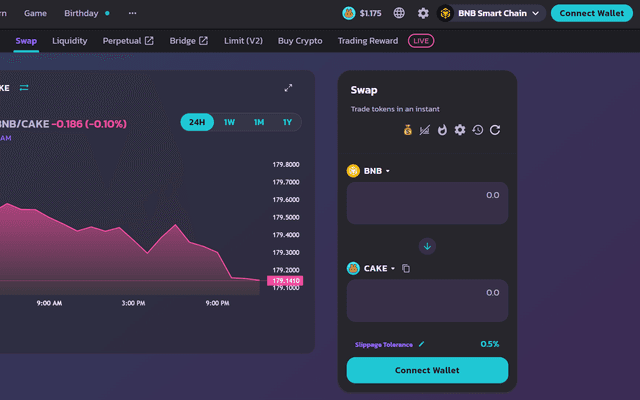Screen dimensions: 640x400
Task: Click the Swap panel heading
Action: [x=364, y=90]
